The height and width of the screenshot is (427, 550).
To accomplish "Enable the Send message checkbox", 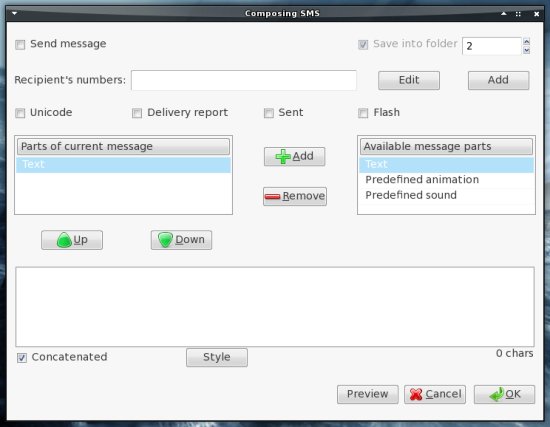I will [x=20, y=45].
